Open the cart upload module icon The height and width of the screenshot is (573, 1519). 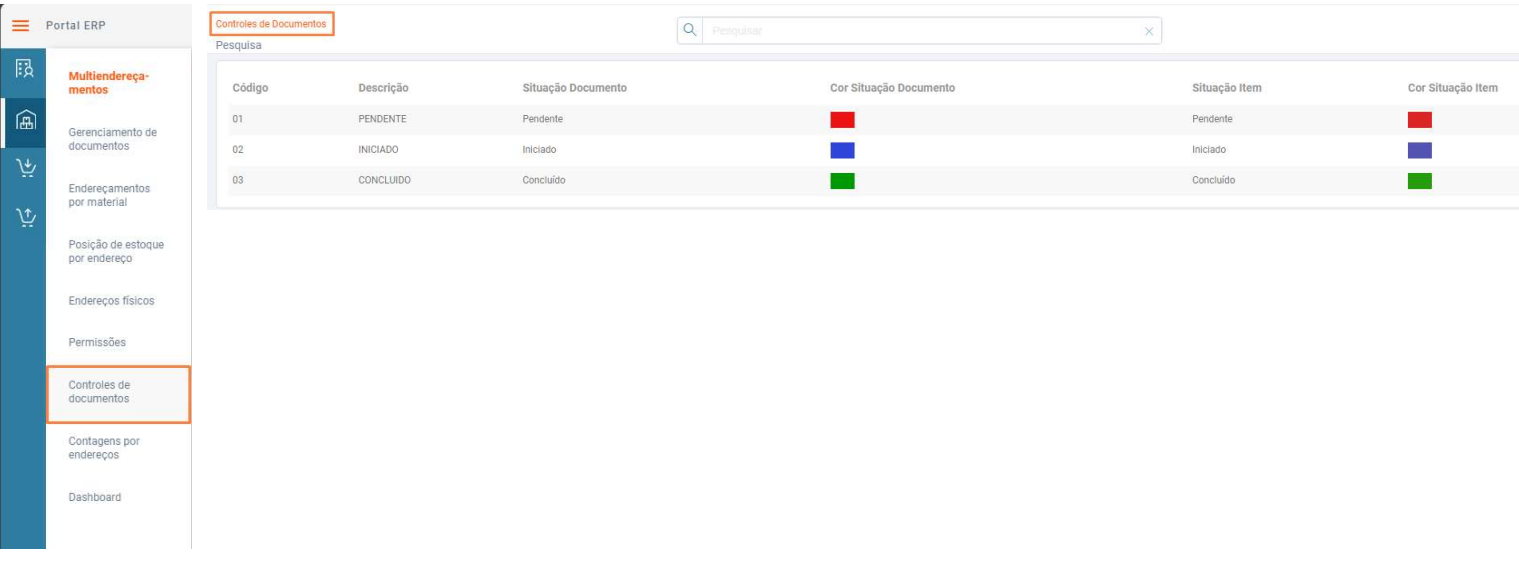pyautogui.click(x=23, y=217)
